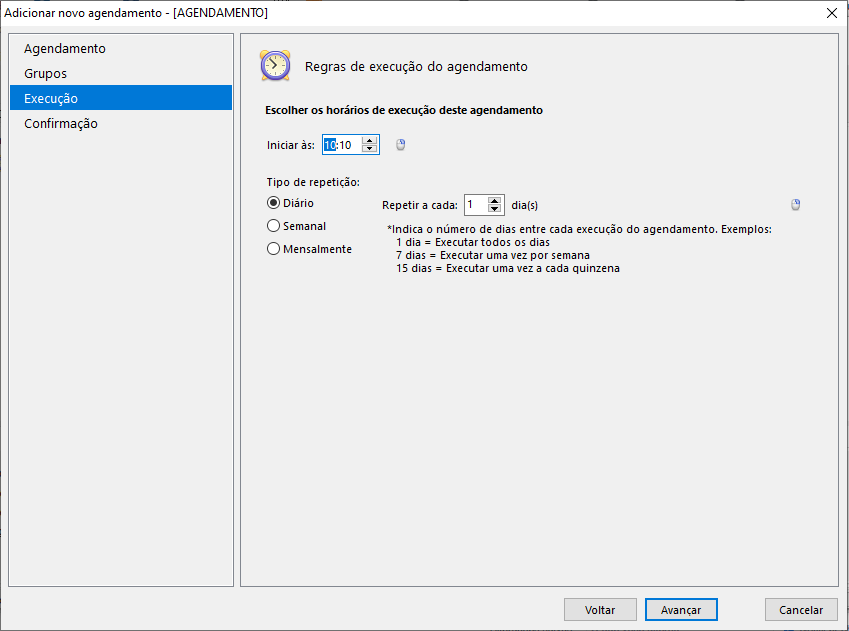Screen dimensions: 849x631
Task: Select the Semanal repetition option
Action: tap(296, 226)
